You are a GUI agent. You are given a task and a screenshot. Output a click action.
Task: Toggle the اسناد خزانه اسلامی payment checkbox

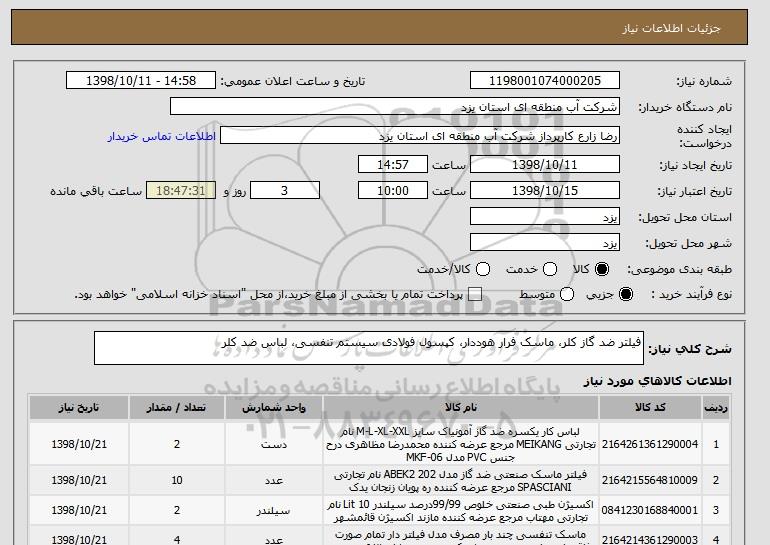[475, 294]
